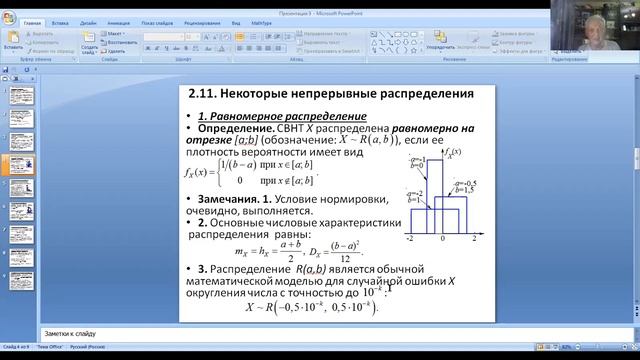Increase list indent level

tap(277, 37)
